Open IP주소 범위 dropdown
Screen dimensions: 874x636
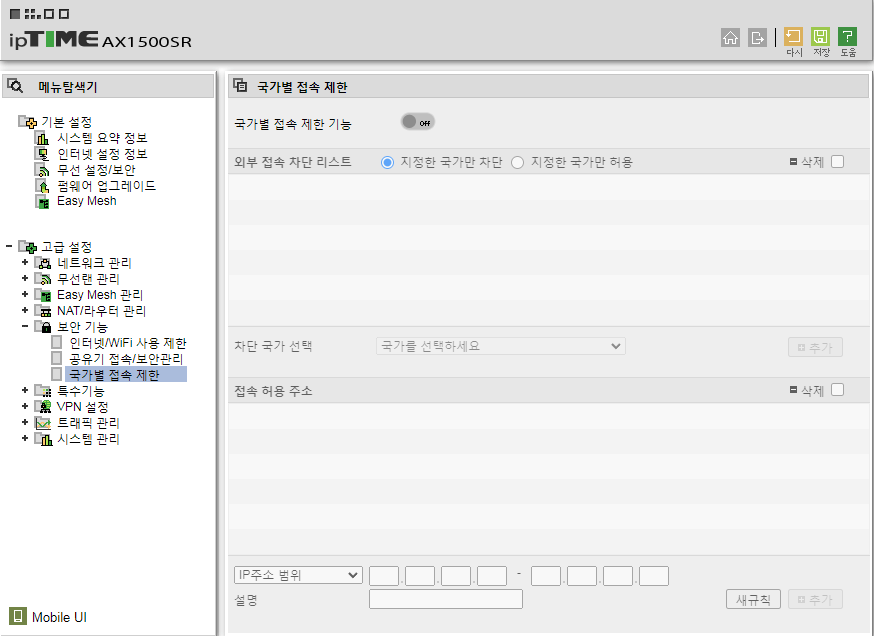click(298, 575)
